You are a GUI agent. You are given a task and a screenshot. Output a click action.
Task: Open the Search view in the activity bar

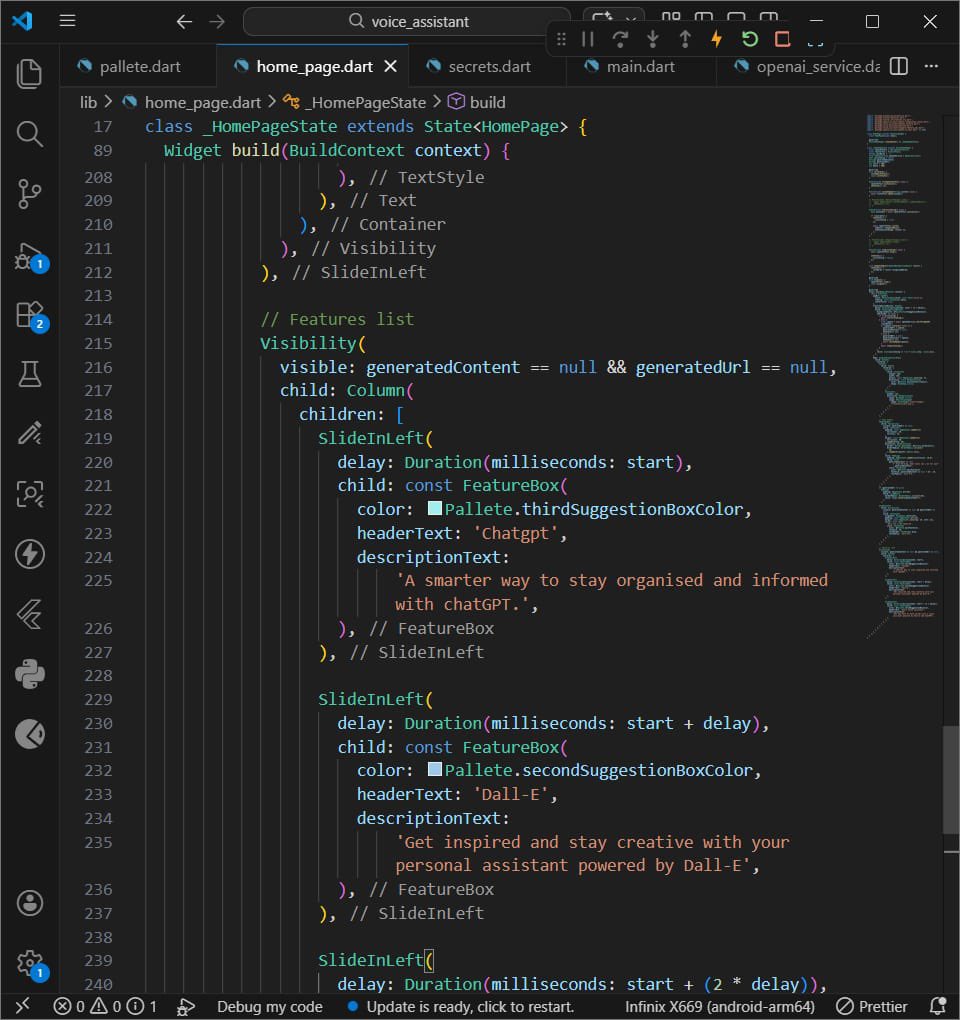29,133
